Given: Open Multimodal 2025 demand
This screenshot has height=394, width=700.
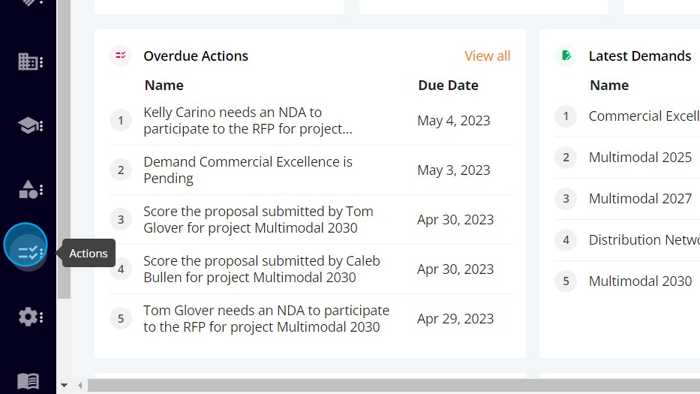Looking at the screenshot, I should (x=640, y=157).
